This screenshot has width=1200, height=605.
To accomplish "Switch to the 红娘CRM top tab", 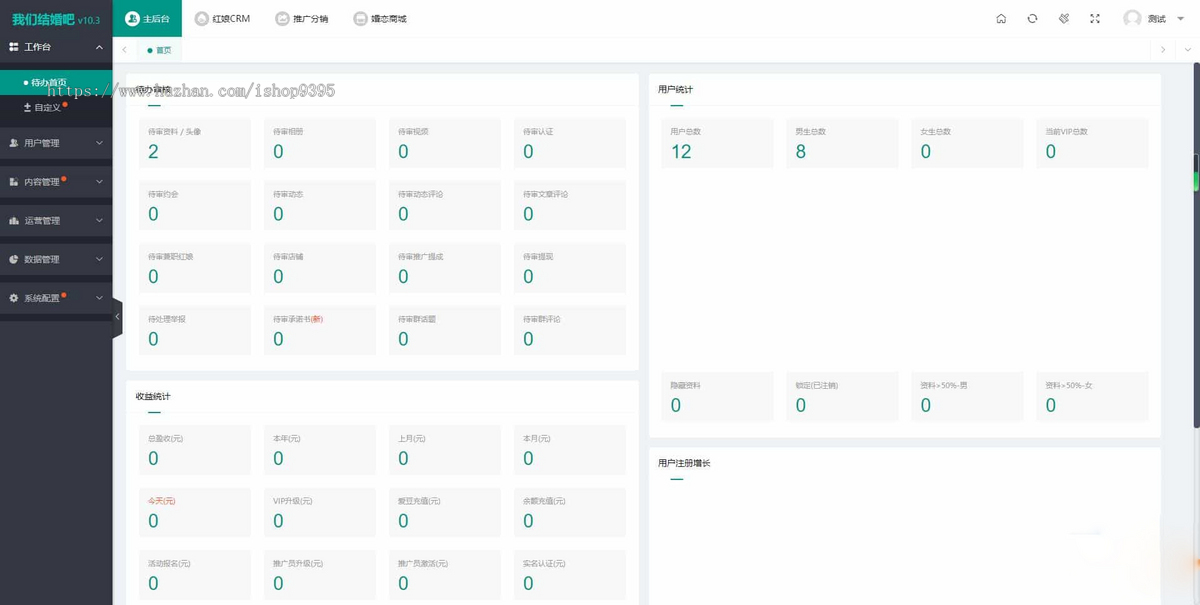I will (222, 19).
